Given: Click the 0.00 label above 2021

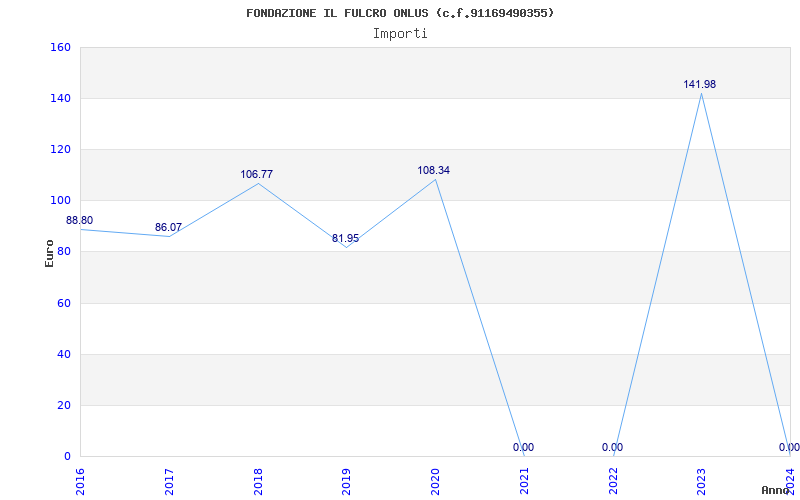Looking at the screenshot, I should click(x=523, y=447).
